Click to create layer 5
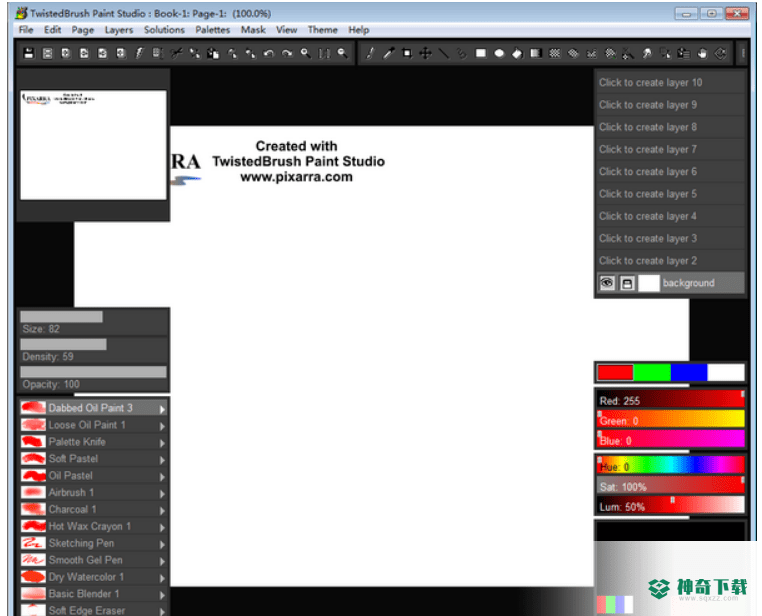The height and width of the screenshot is (616, 762). click(x=670, y=194)
